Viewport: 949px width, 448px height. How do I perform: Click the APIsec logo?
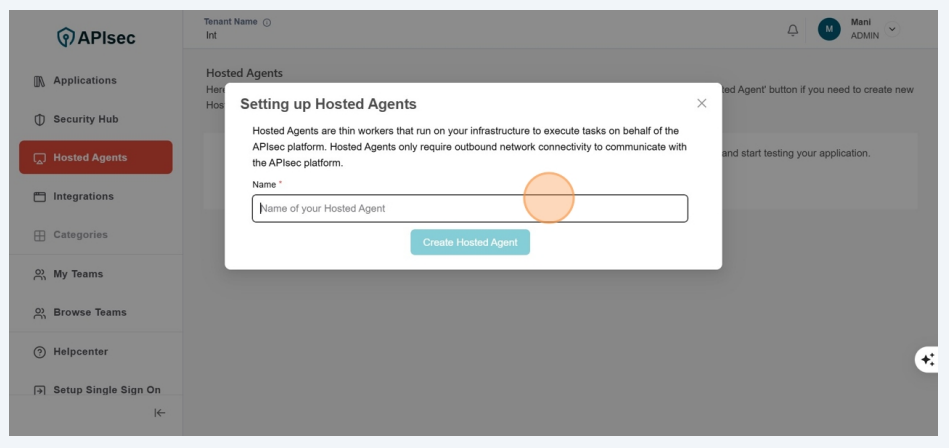[x=97, y=38]
